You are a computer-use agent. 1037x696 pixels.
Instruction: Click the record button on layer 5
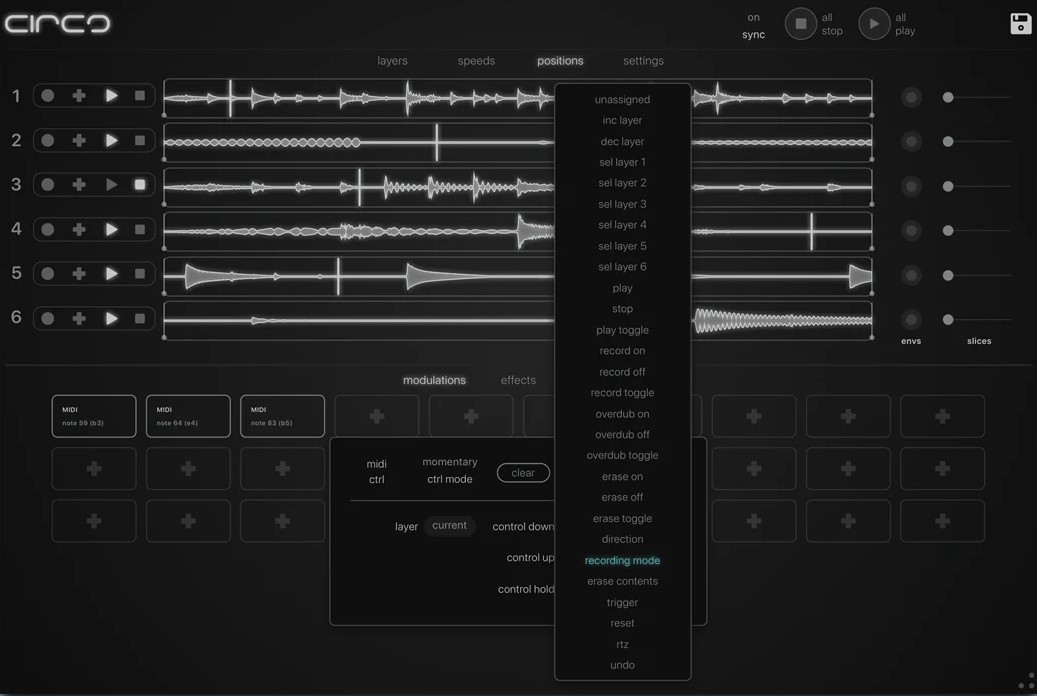48,273
